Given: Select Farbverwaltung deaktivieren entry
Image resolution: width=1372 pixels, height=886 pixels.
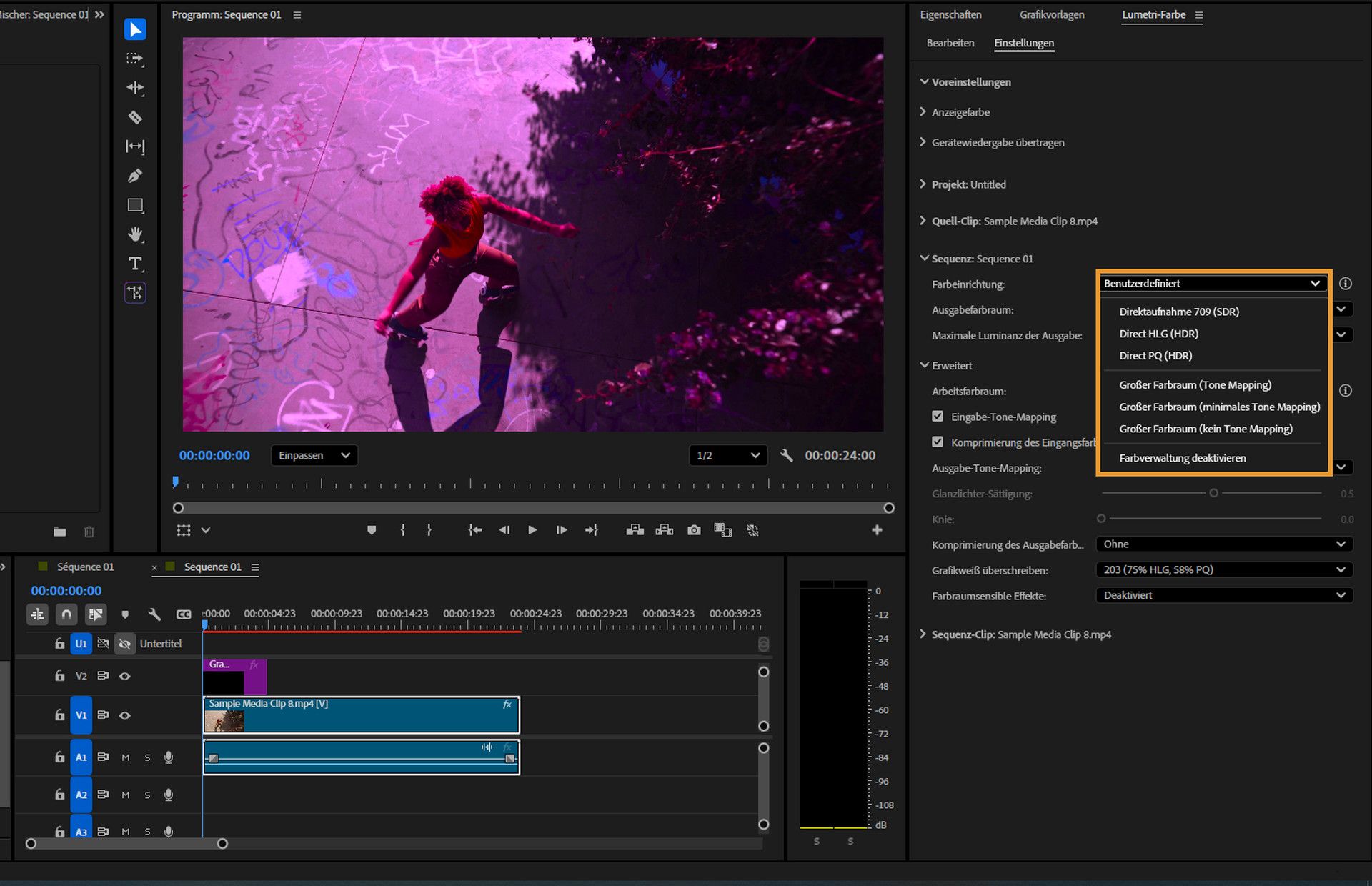Looking at the screenshot, I should point(1182,458).
